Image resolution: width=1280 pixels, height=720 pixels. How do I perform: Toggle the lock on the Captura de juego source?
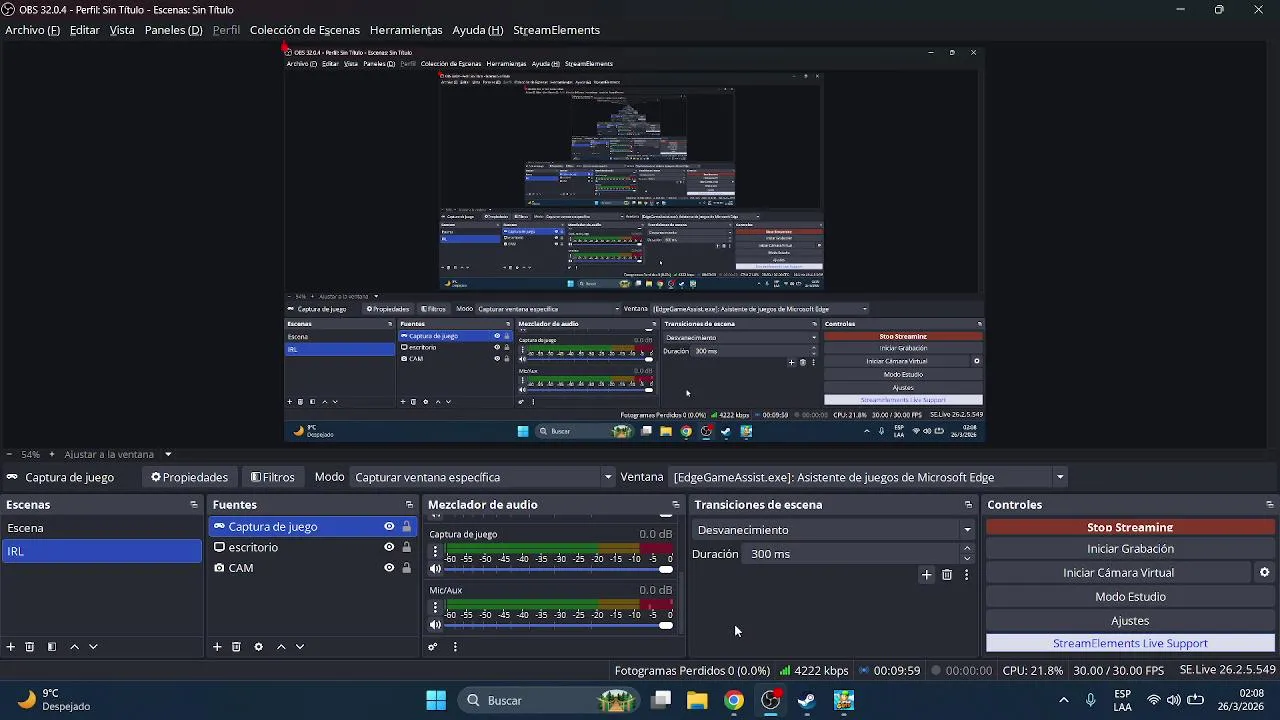[x=406, y=527]
